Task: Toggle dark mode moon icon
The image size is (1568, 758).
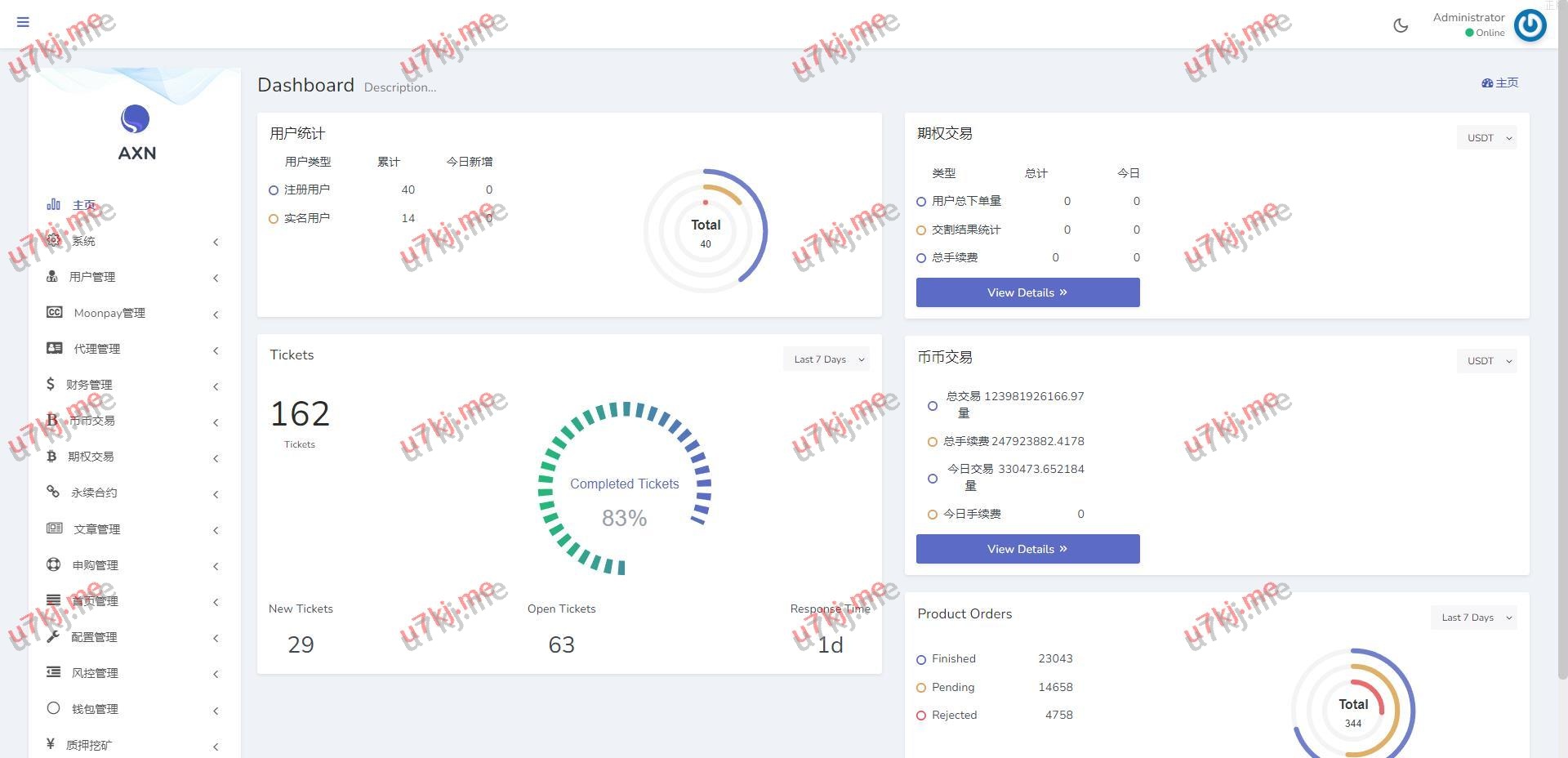Action: 1401,25
